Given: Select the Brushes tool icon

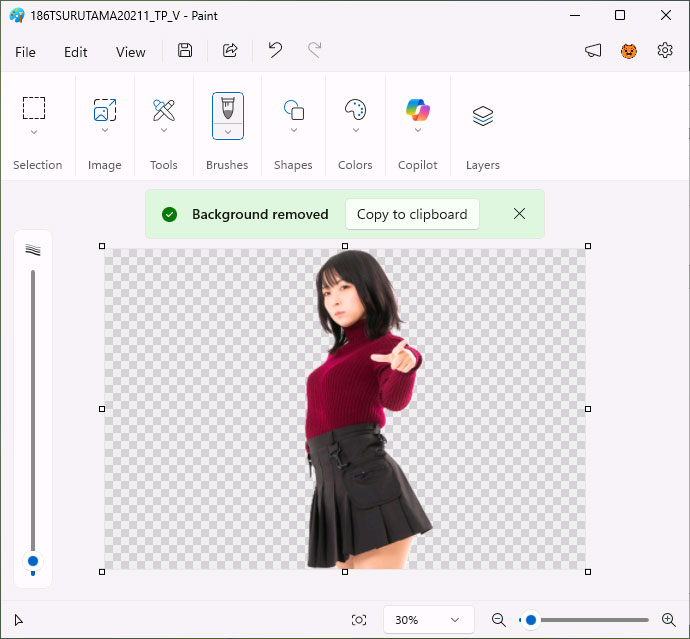Looking at the screenshot, I should point(228,108).
